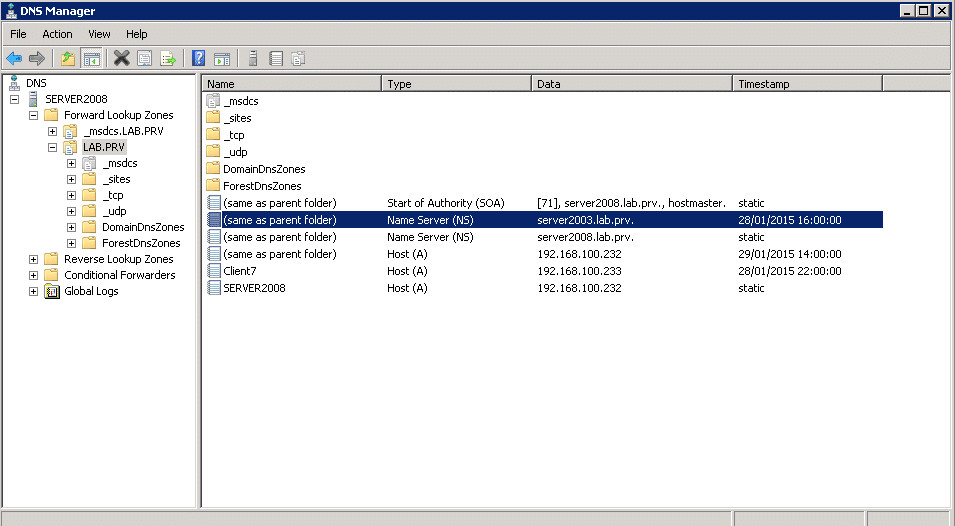Select the SERVER2008 host record name
The height and width of the screenshot is (526, 955).
coord(254,288)
